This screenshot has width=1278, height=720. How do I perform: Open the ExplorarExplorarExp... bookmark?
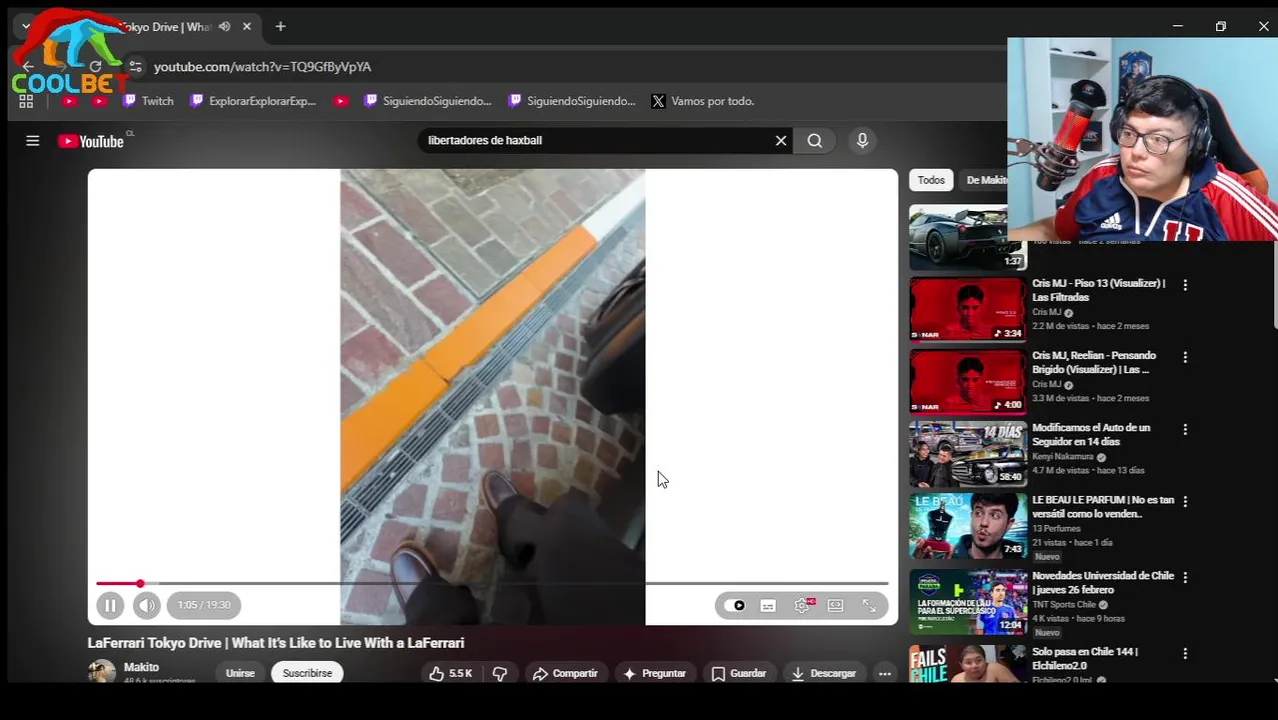click(253, 101)
